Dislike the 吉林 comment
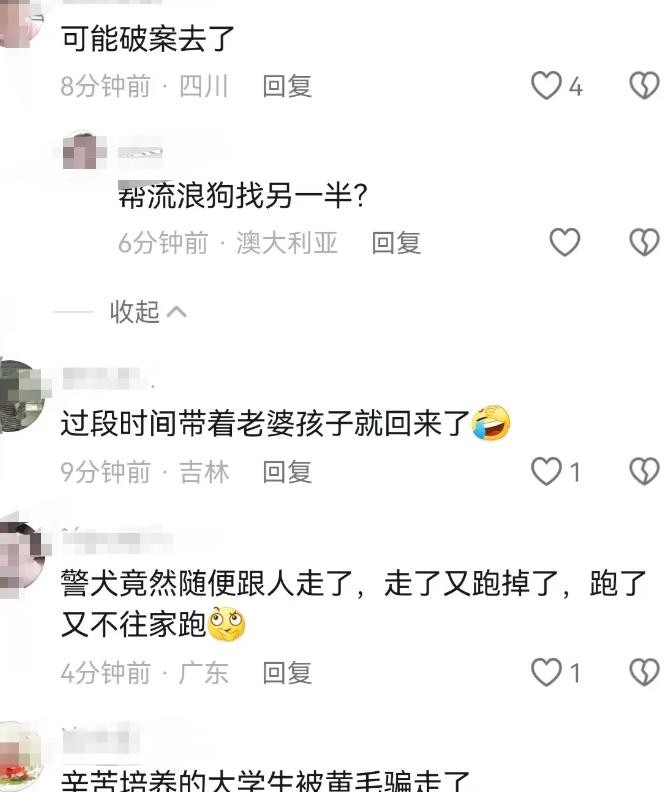This screenshot has height=792, width=668. (x=645, y=471)
